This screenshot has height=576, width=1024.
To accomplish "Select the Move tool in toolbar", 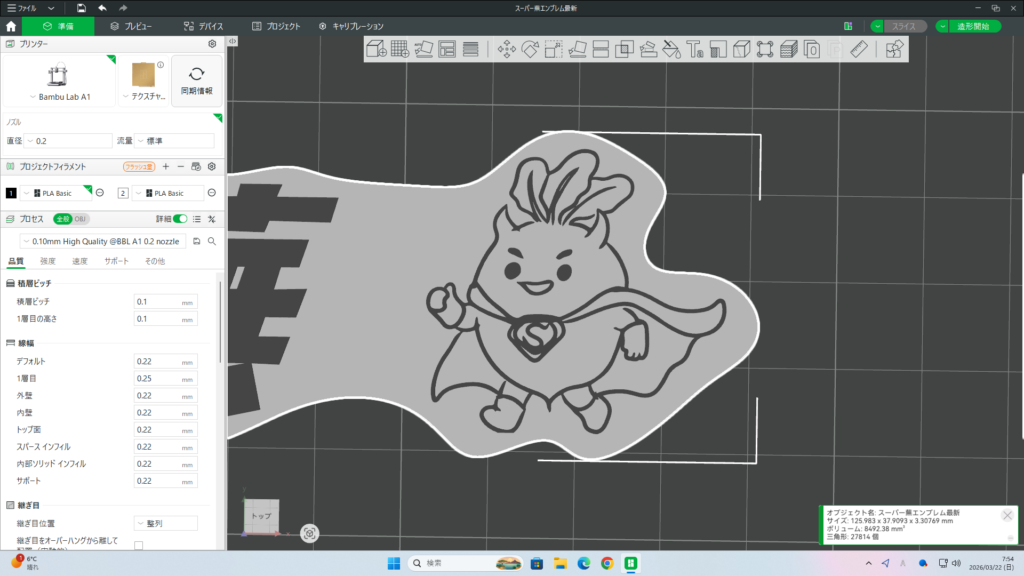I will tap(506, 49).
